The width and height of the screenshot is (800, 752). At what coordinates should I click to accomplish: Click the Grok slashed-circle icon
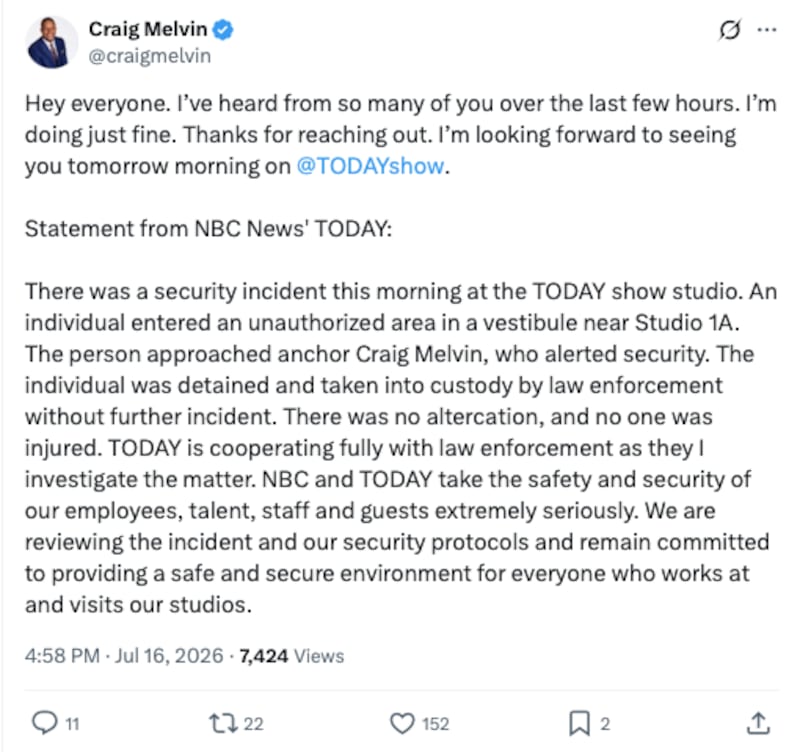pos(730,30)
